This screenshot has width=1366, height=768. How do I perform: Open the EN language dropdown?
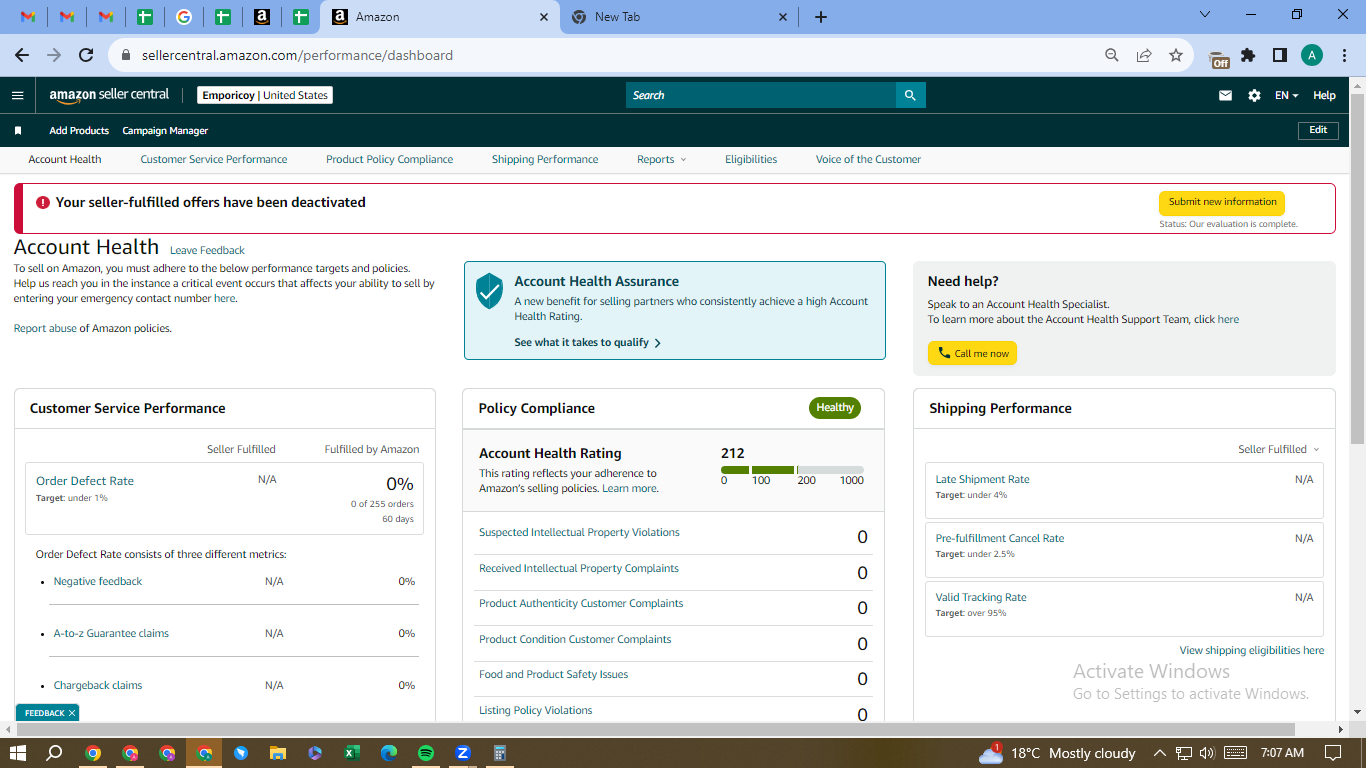point(1286,96)
